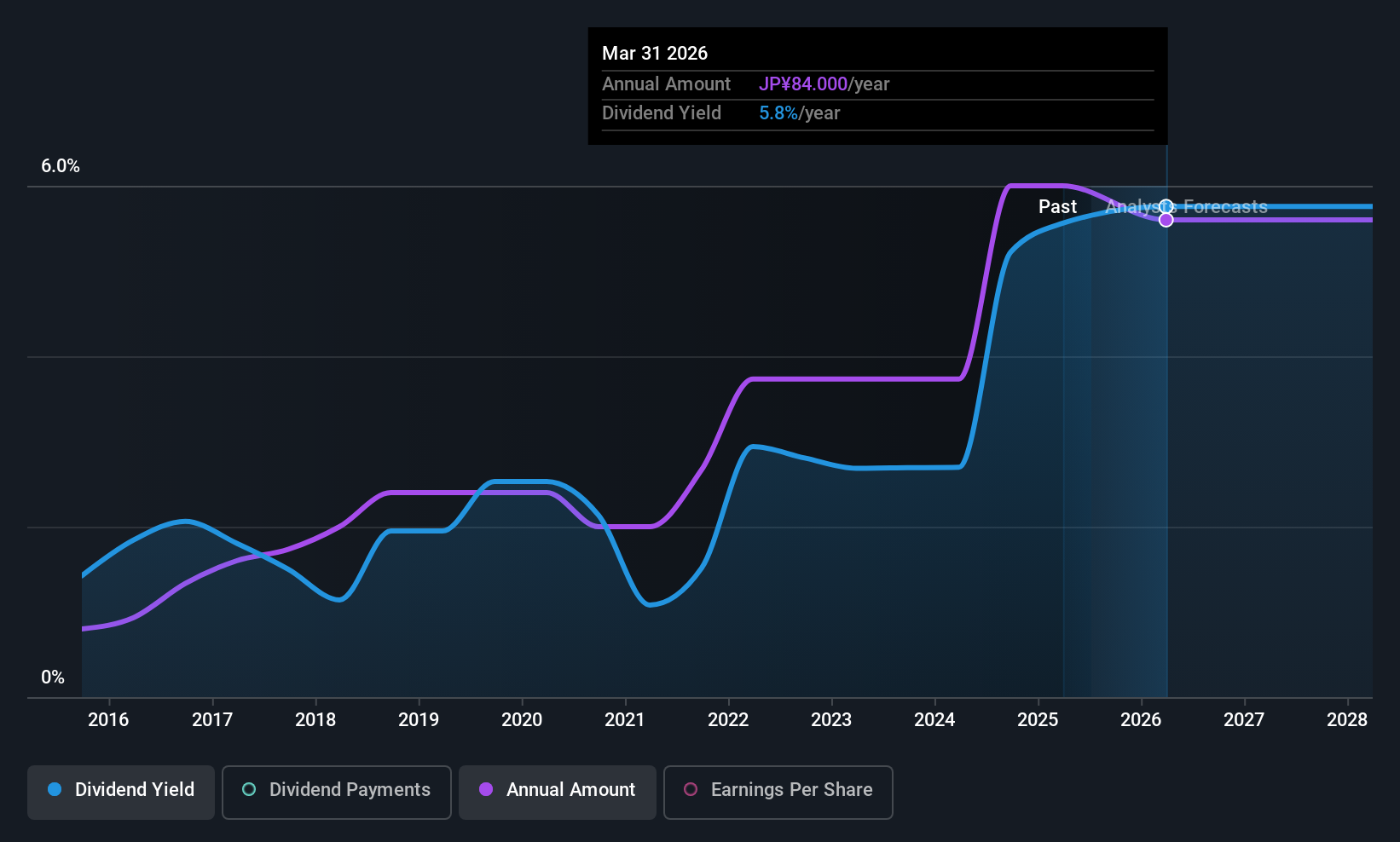
Task: Click the 0% y-axis label
Action: tap(53, 678)
